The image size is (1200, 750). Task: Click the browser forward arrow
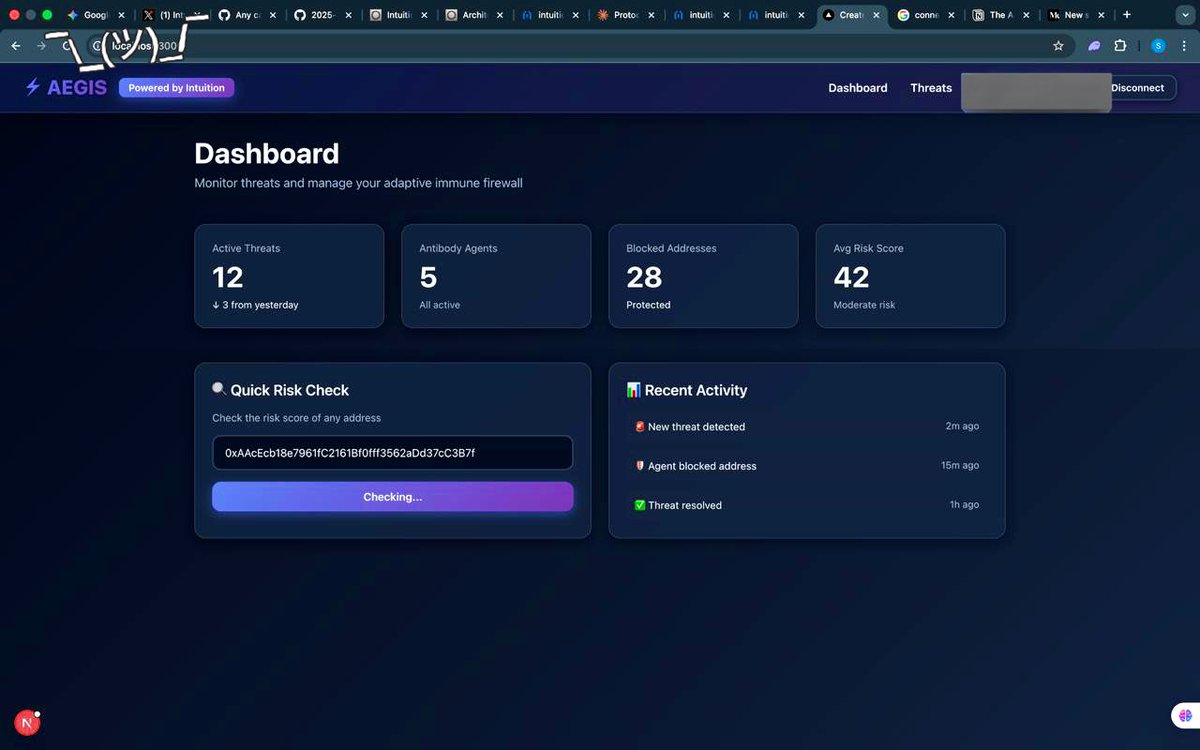41,46
